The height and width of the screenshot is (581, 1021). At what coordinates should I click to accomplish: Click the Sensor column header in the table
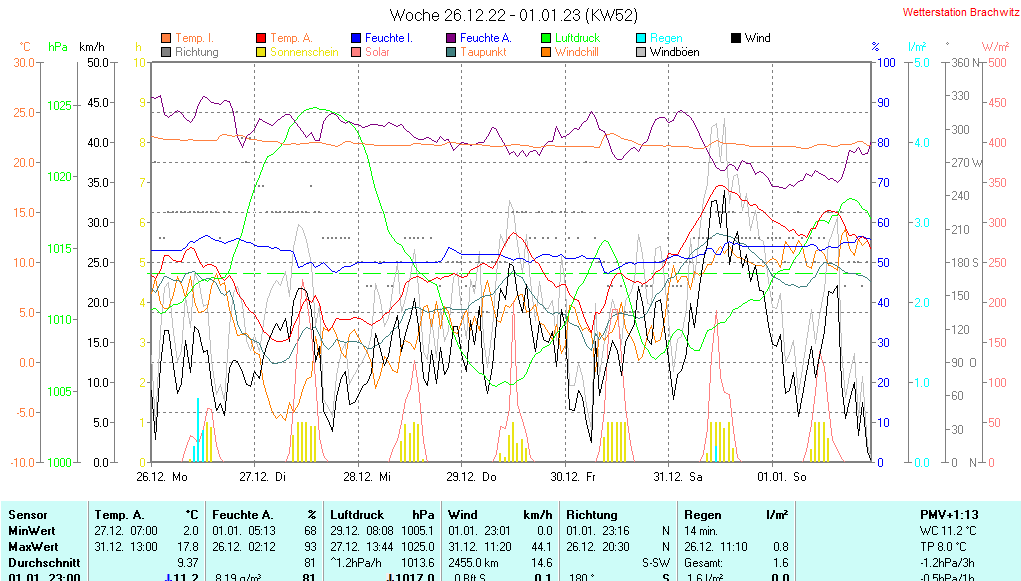pos(27,514)
